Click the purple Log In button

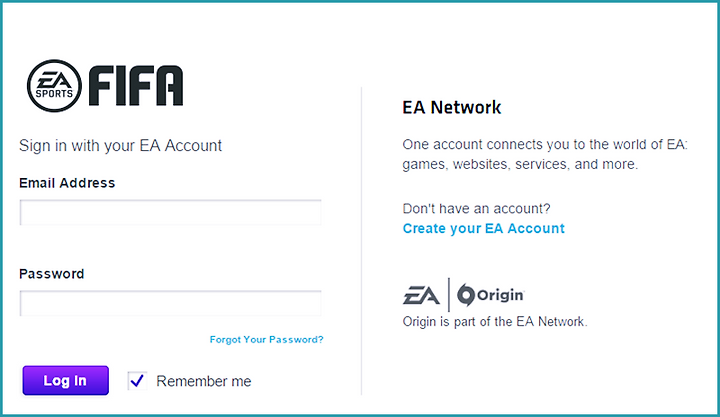pos(66,380)
